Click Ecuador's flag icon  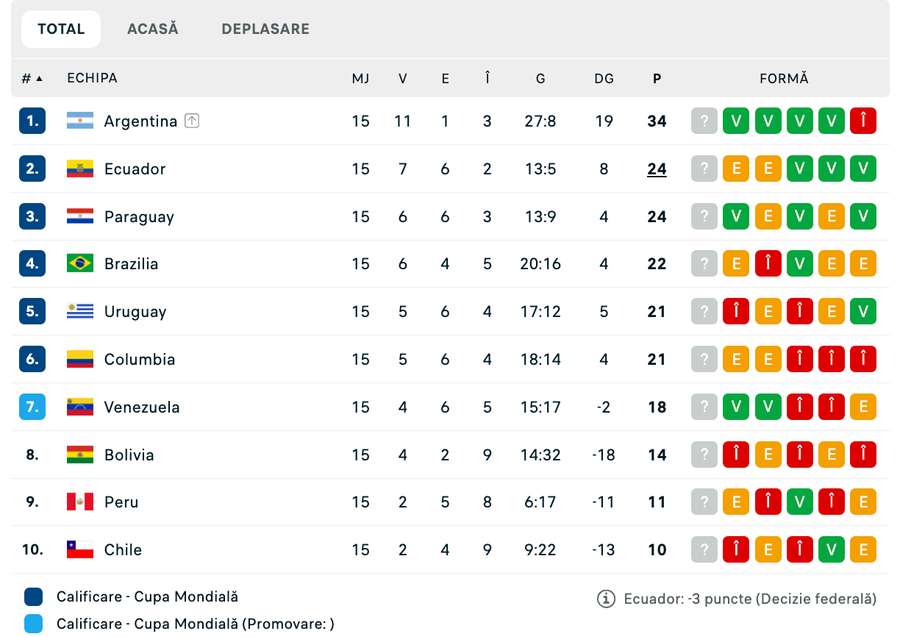pyautogui.click(x=80, y=169)
